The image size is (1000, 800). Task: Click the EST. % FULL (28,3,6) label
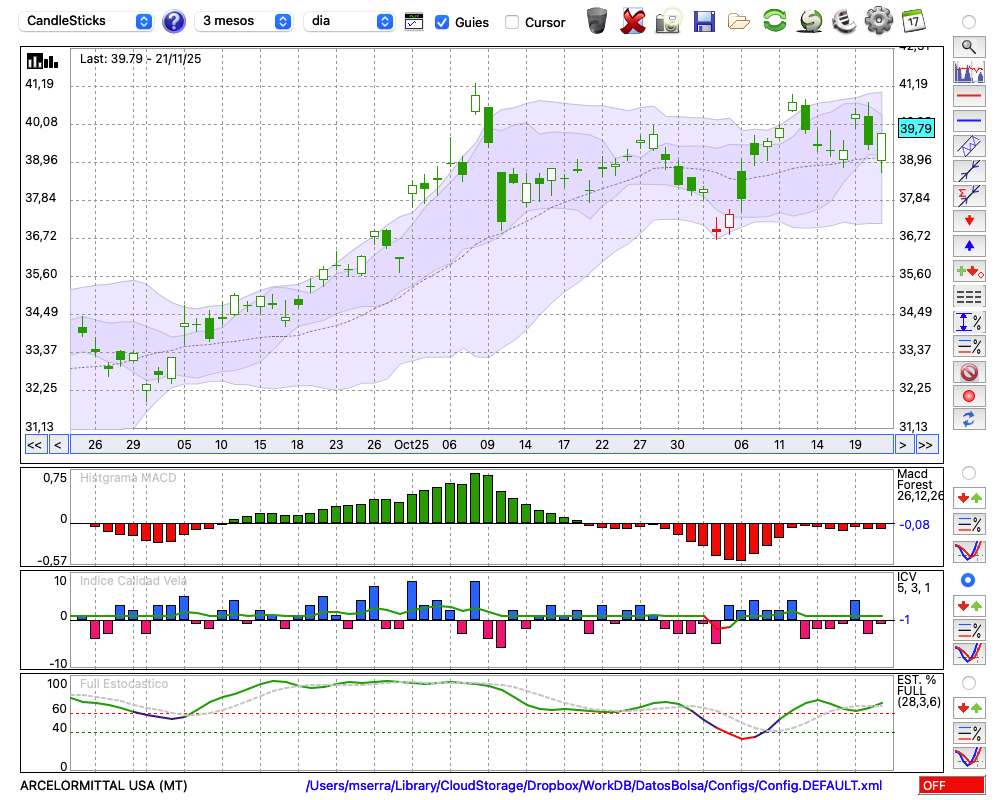(918, 691)
